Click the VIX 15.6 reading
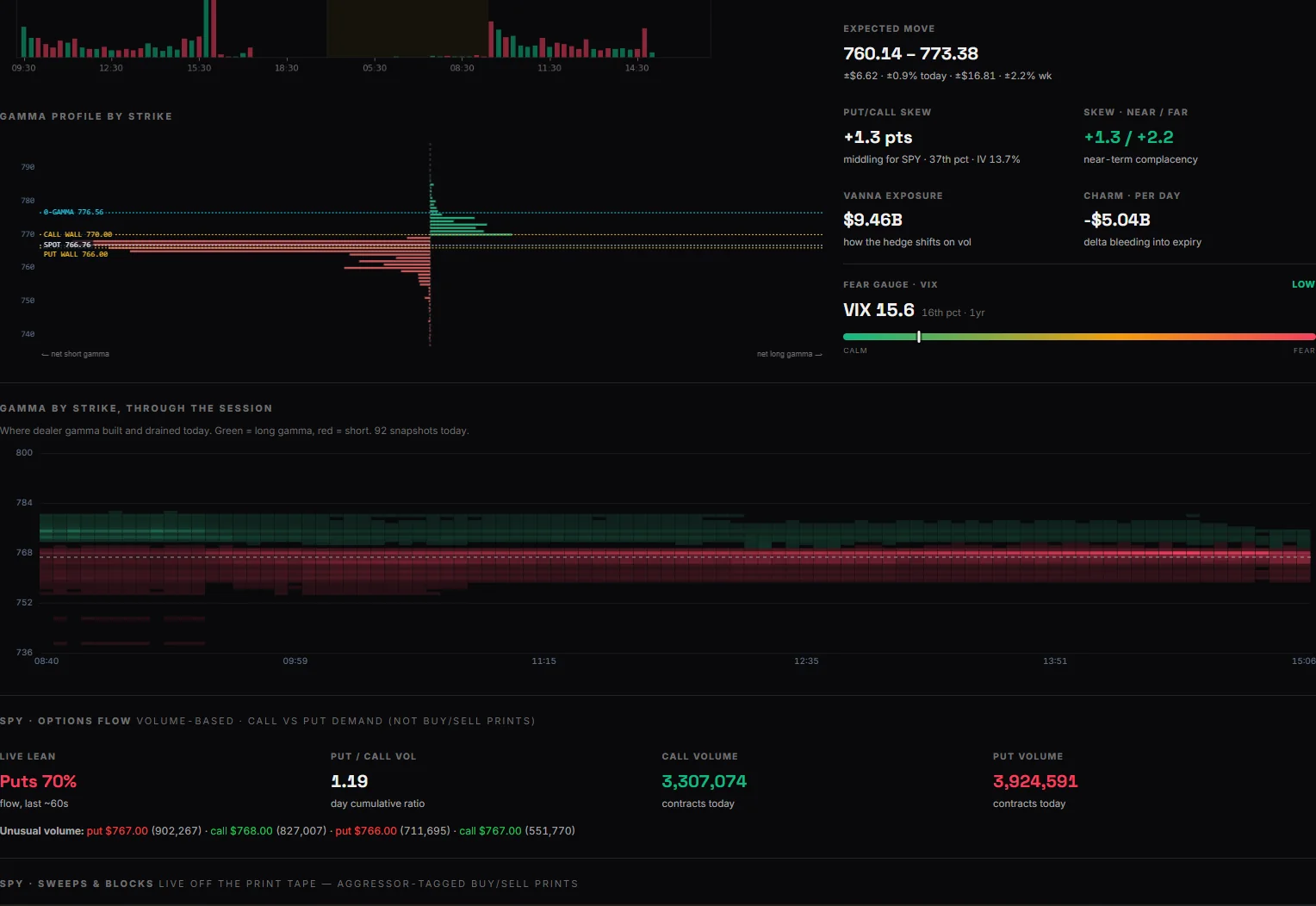Image resolution: width=1316 pixels, height=906 pixels. [x=878, y=310]
